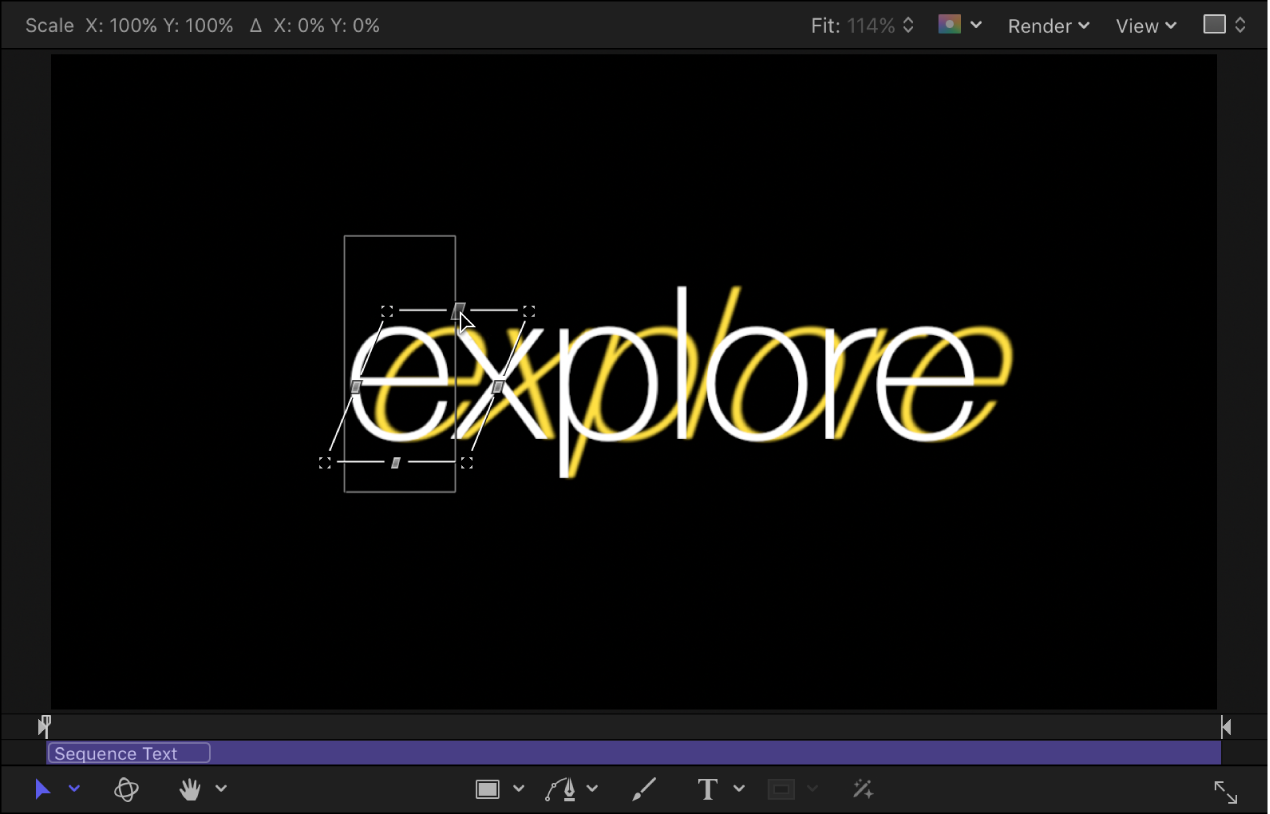Open the View menu
Image resolution: width=1270 pixels, height=814 pixels.
point(1145,25)
